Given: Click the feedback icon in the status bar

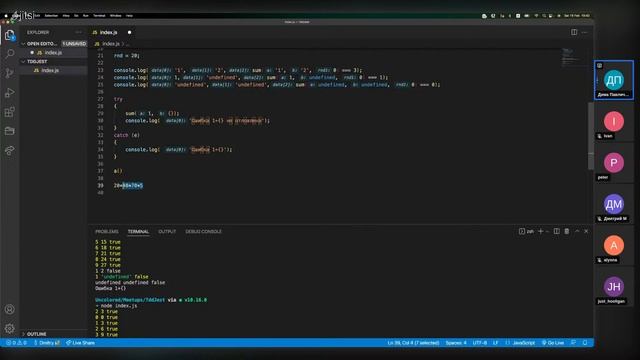Looking at the screenshot, I should [x=573, y=343].
